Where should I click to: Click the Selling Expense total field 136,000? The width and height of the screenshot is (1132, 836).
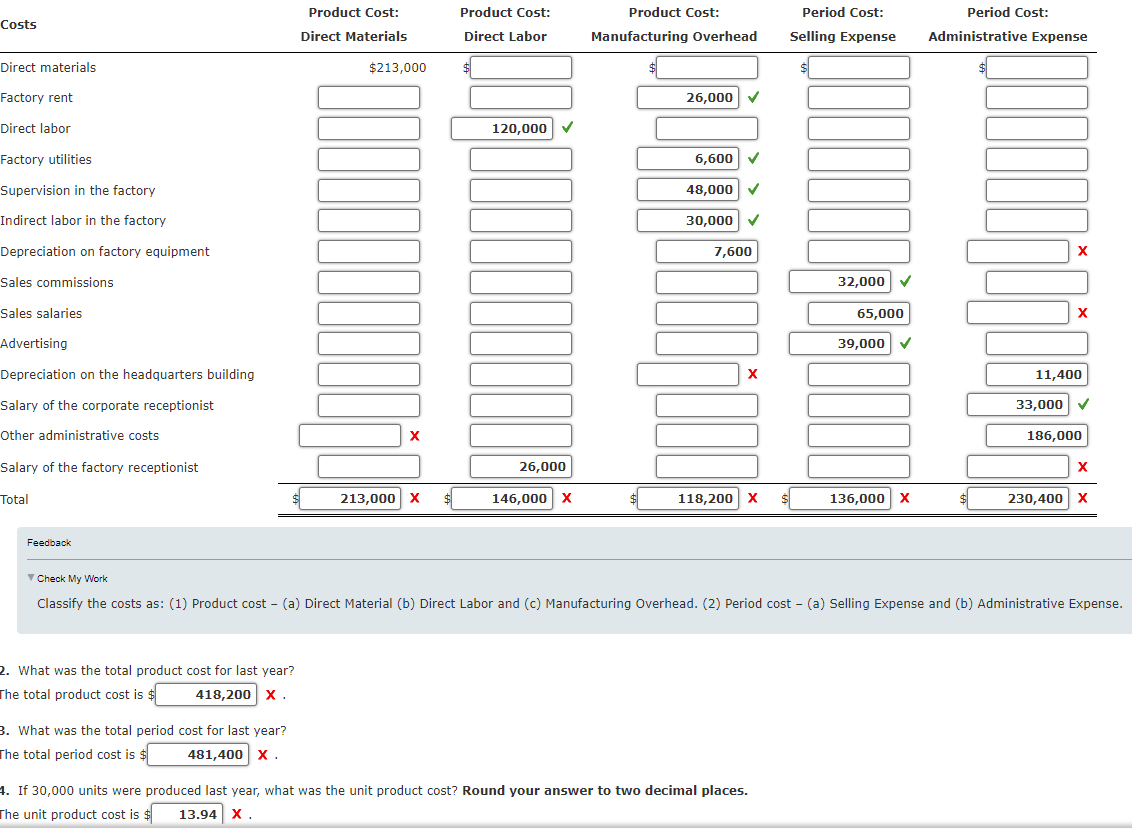coord(840,498)
